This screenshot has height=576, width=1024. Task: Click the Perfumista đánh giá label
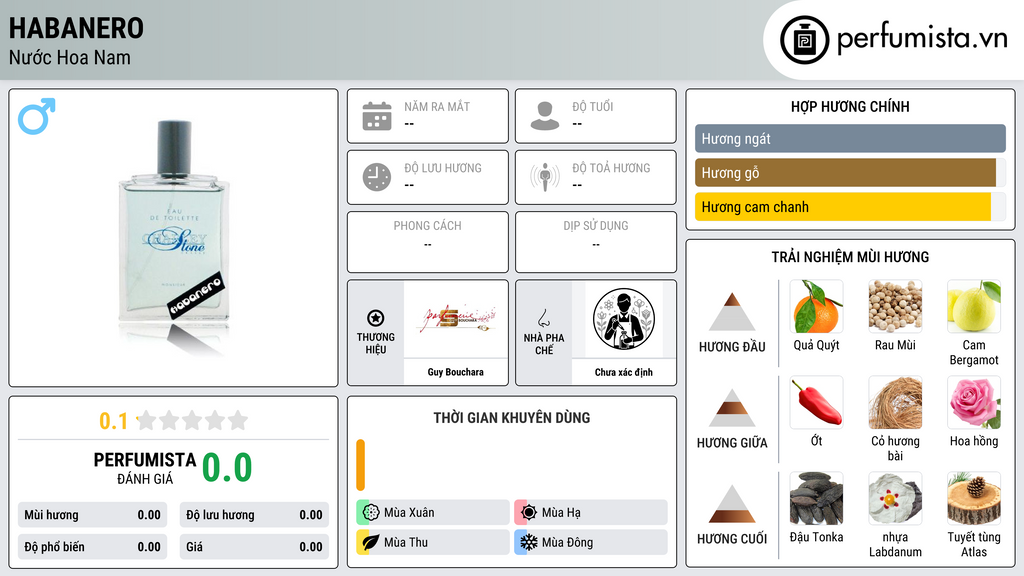(145, 468)
